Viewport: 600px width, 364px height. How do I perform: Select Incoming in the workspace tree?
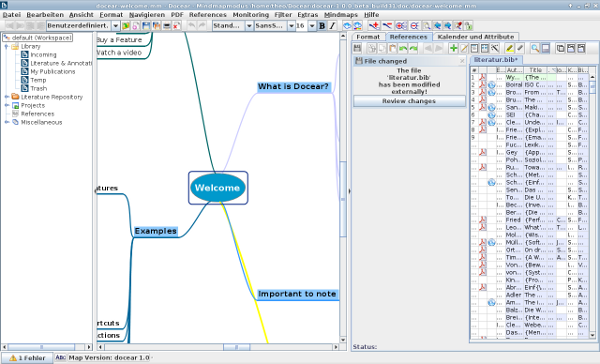[x=43, y=55]
